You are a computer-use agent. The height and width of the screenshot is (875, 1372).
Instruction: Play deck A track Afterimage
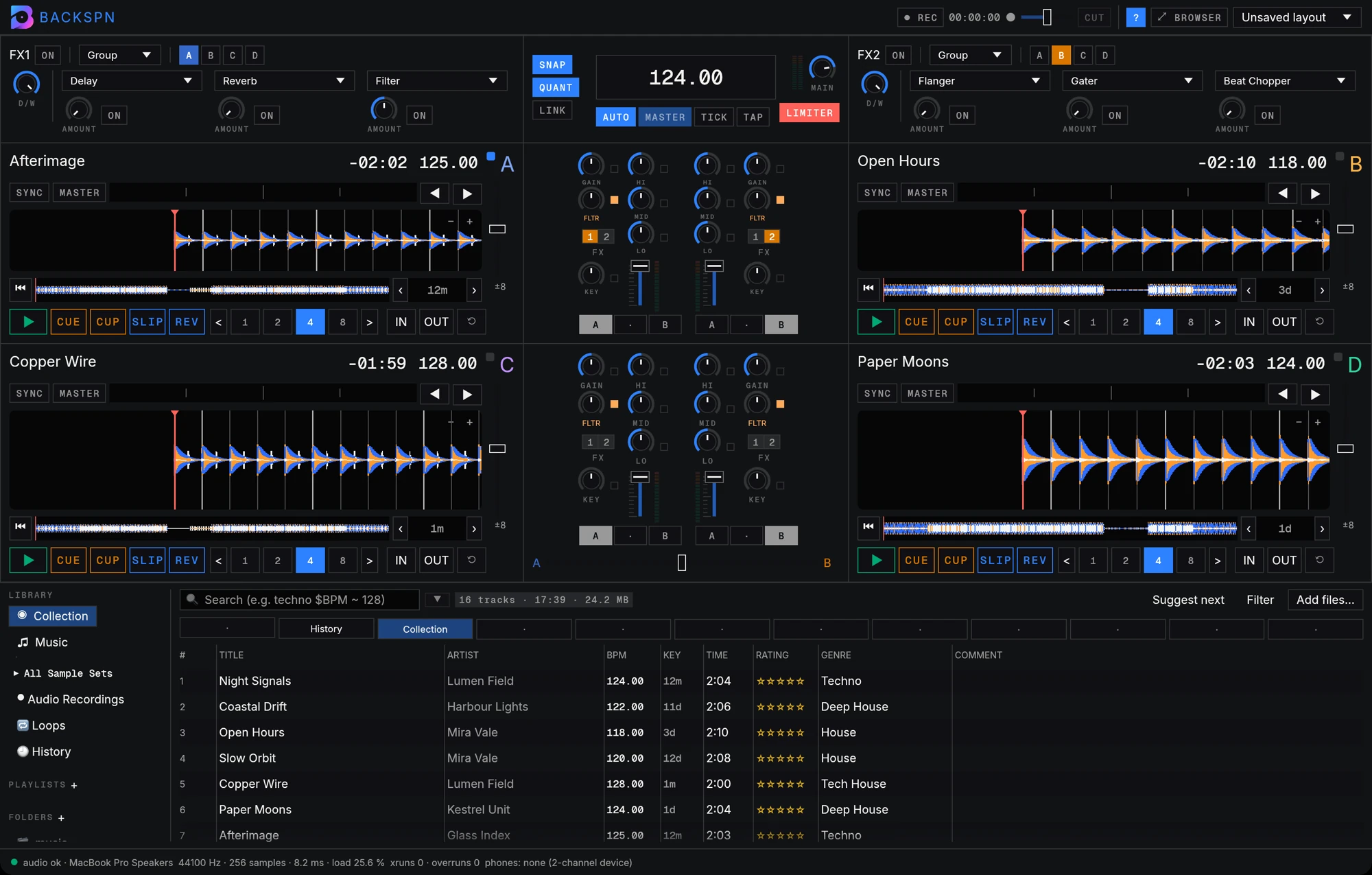click(x=28, y=322)
